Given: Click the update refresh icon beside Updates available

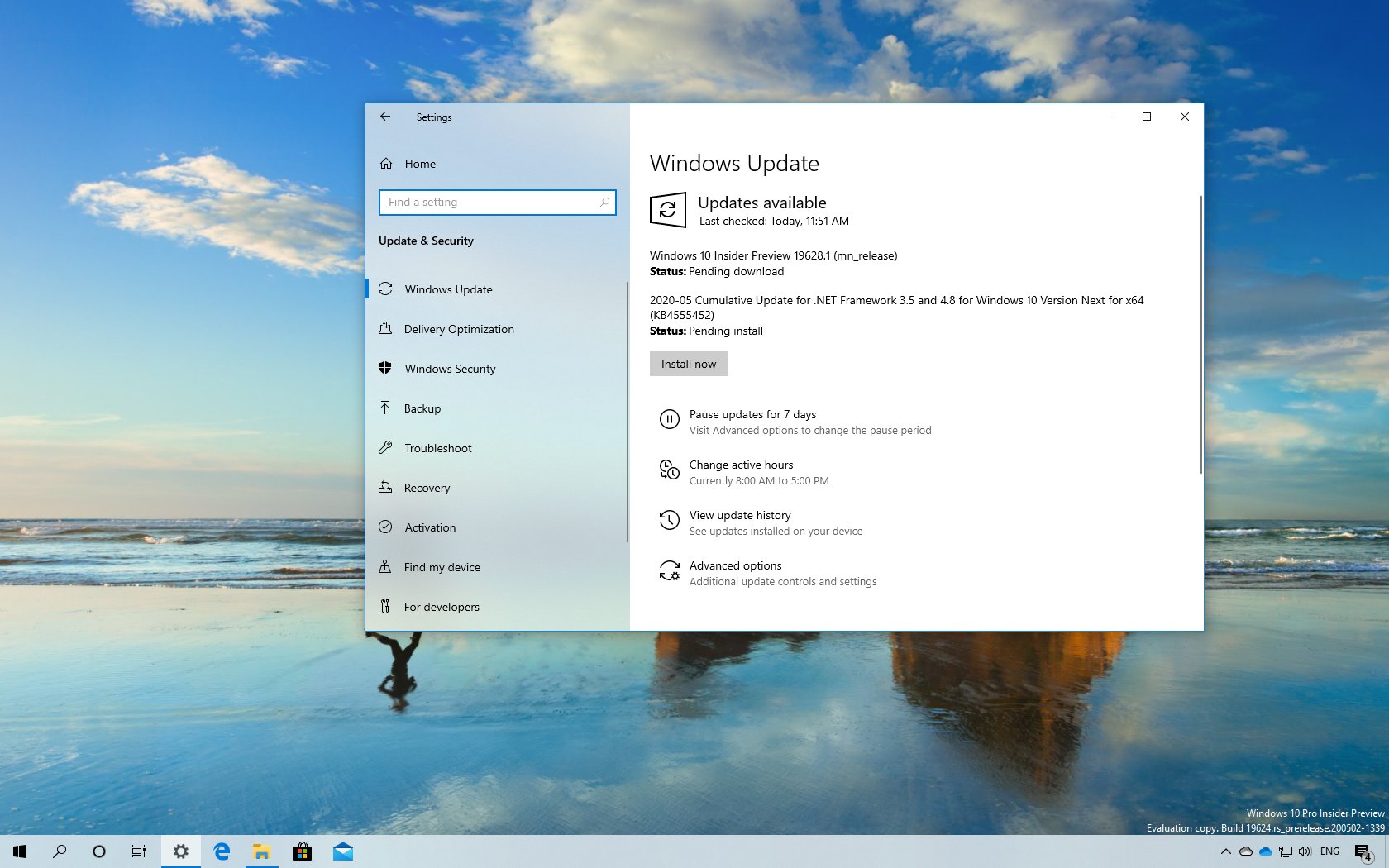Looking at the screenshot, I should click(x=668, y=210).
